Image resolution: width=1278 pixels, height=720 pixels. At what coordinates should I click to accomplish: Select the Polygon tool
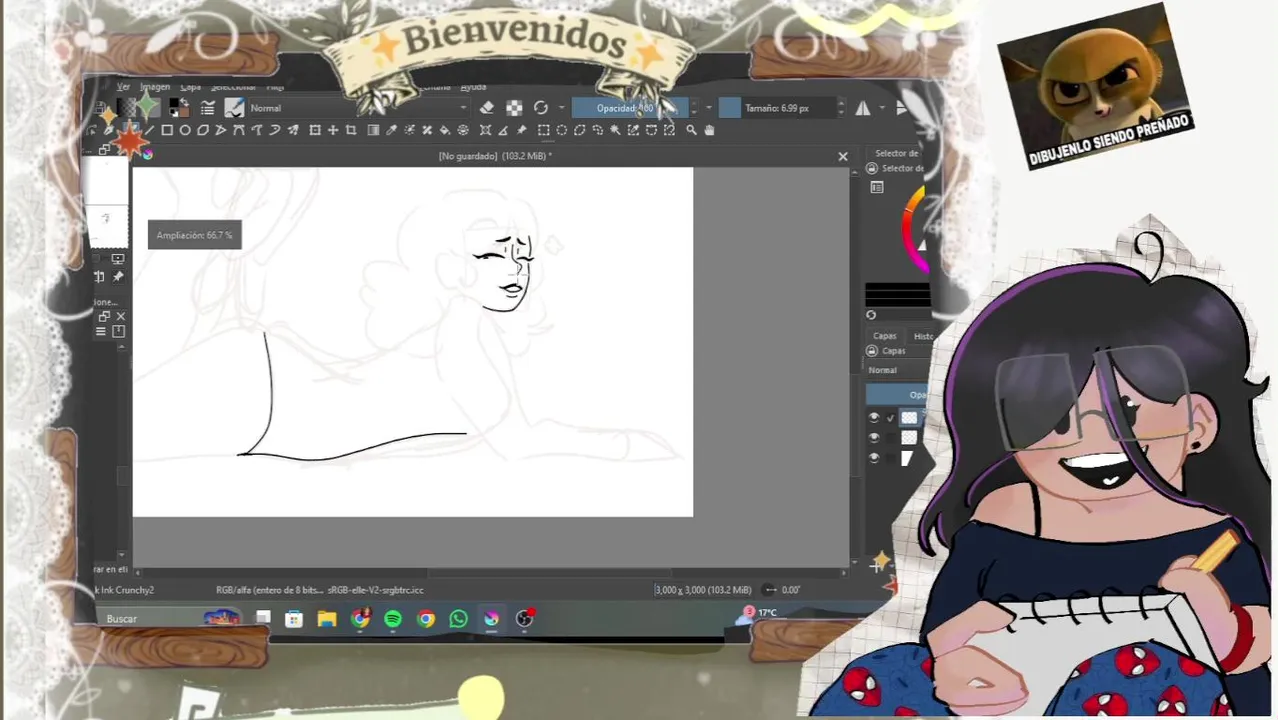pos(203,130)
